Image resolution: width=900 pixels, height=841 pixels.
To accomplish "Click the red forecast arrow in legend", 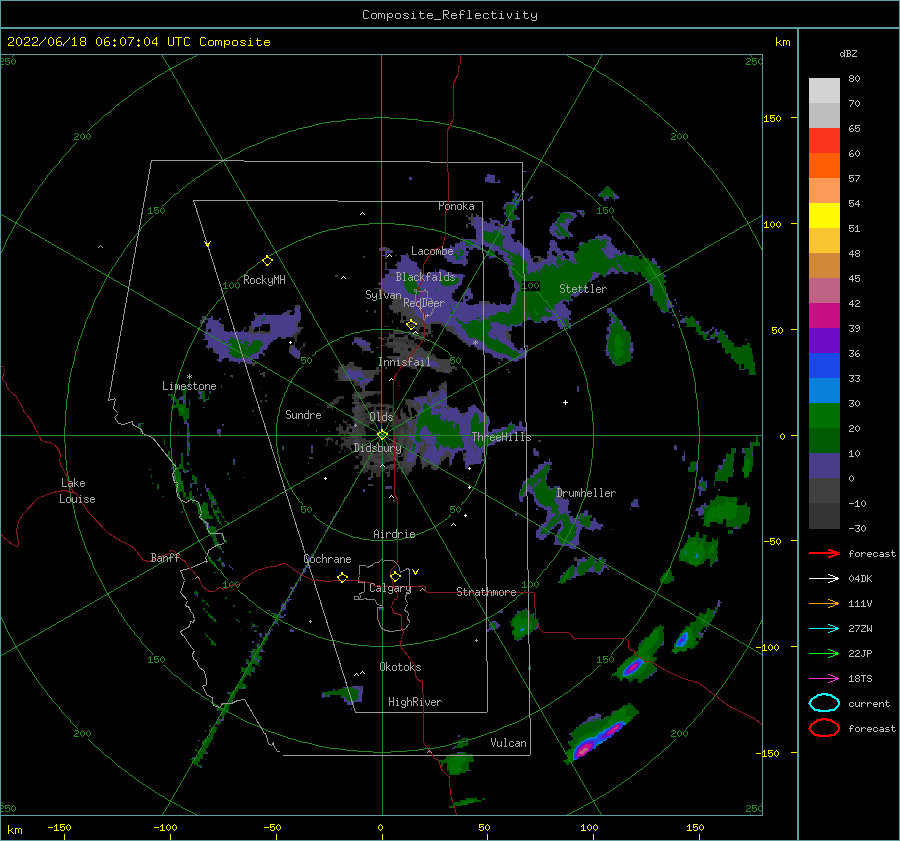I will (824, 553).
